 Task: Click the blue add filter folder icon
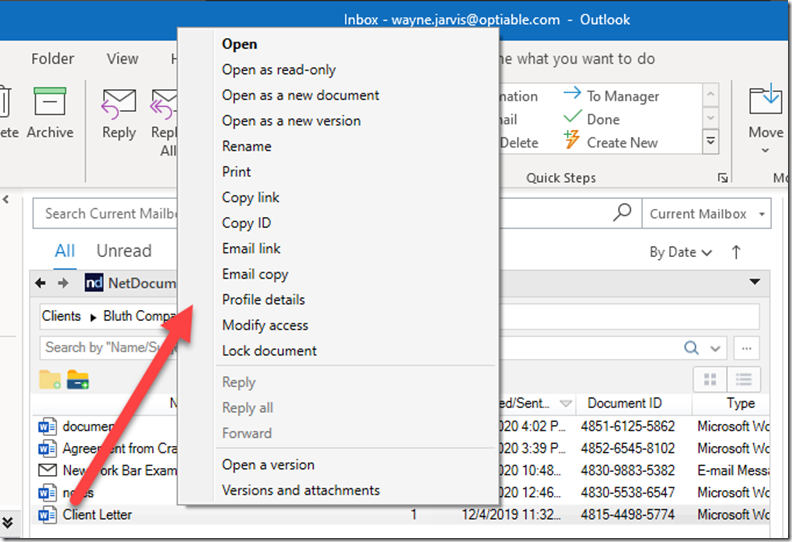click(78, 379)
